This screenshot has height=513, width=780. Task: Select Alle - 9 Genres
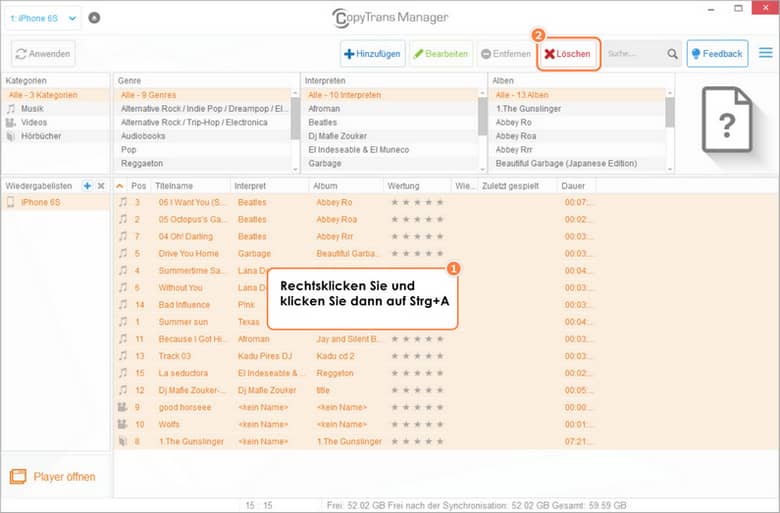(x=203, y=95)
